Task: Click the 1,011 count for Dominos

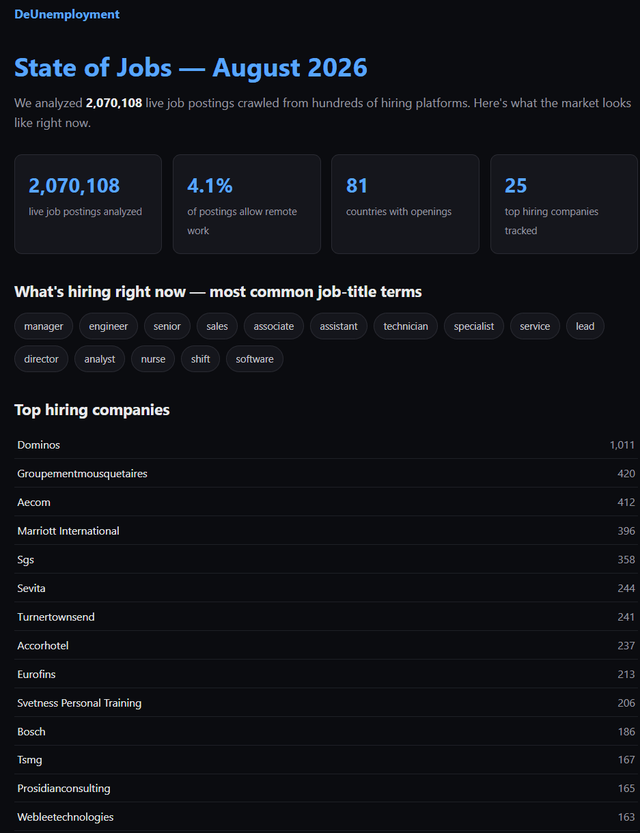Action: point(622,445)
